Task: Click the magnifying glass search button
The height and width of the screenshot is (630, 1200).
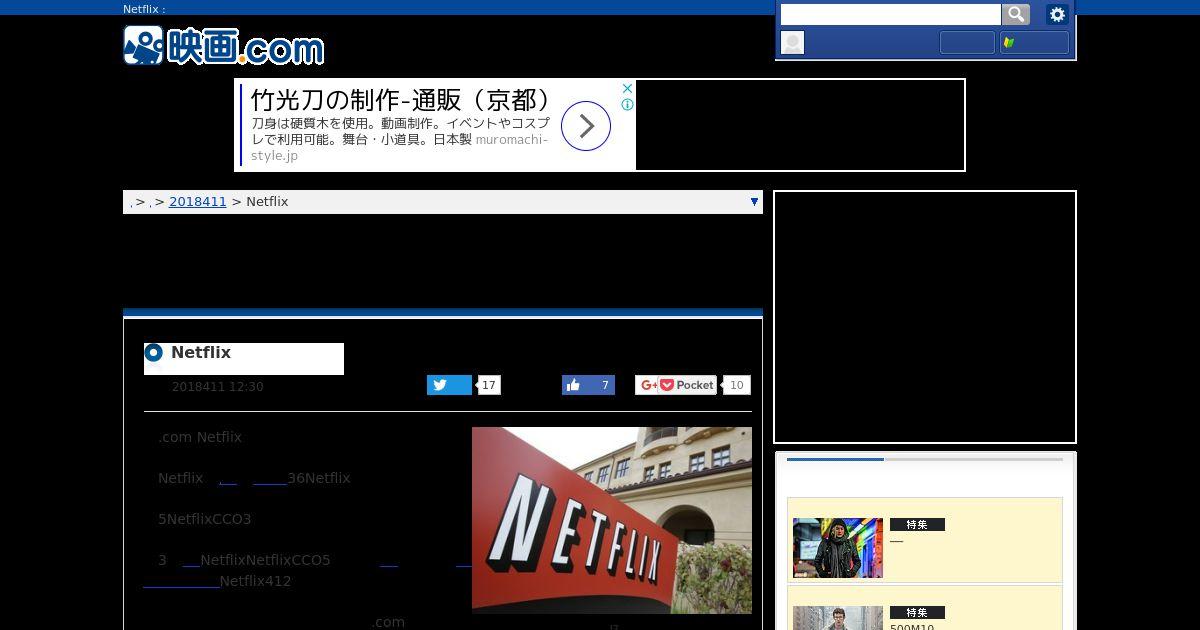Action: 1016,14
